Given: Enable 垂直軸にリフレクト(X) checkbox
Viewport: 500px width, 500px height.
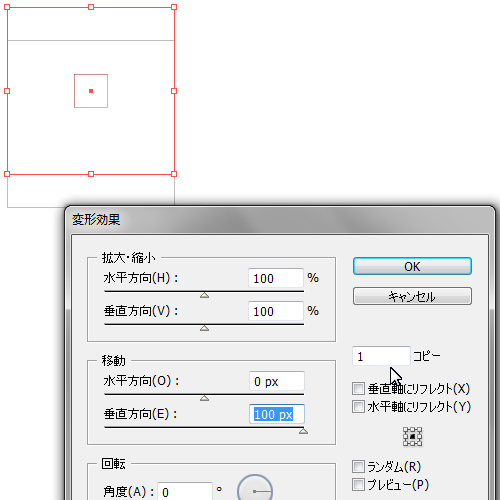Looking at the screenshot, I should click(x=358, y=388).
